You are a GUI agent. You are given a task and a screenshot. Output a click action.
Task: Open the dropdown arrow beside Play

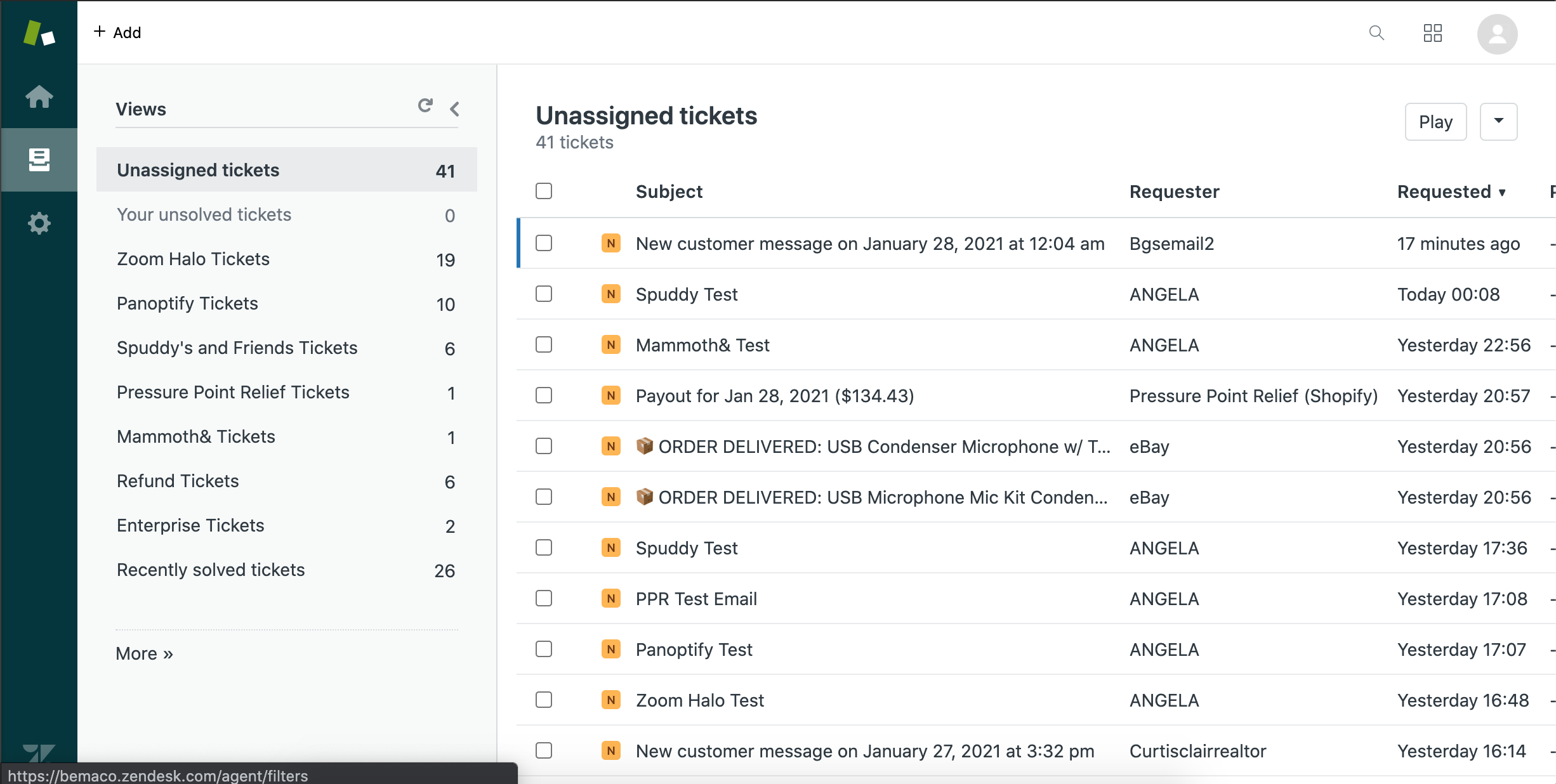point(1498,121)
